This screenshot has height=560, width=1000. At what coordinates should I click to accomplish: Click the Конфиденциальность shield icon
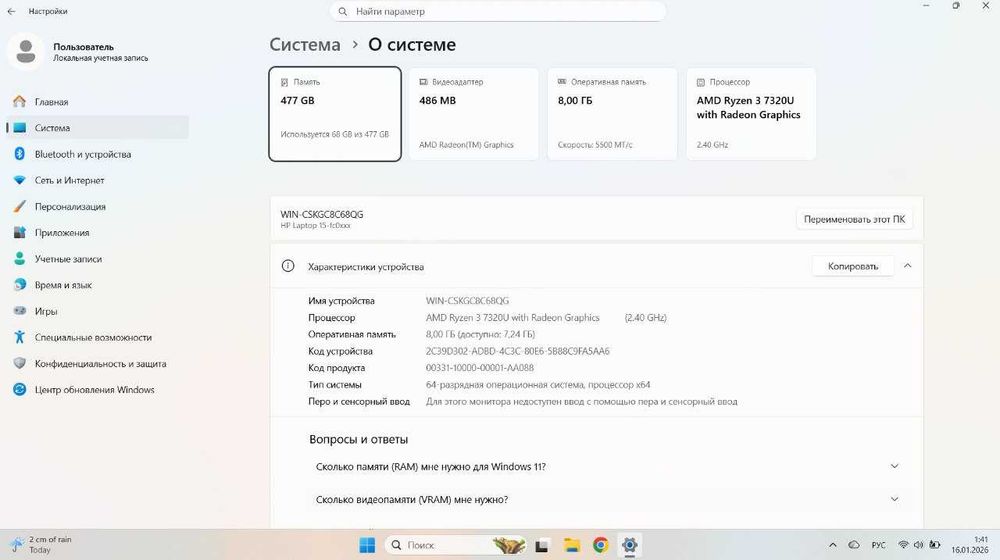click(x=20, y=364)
